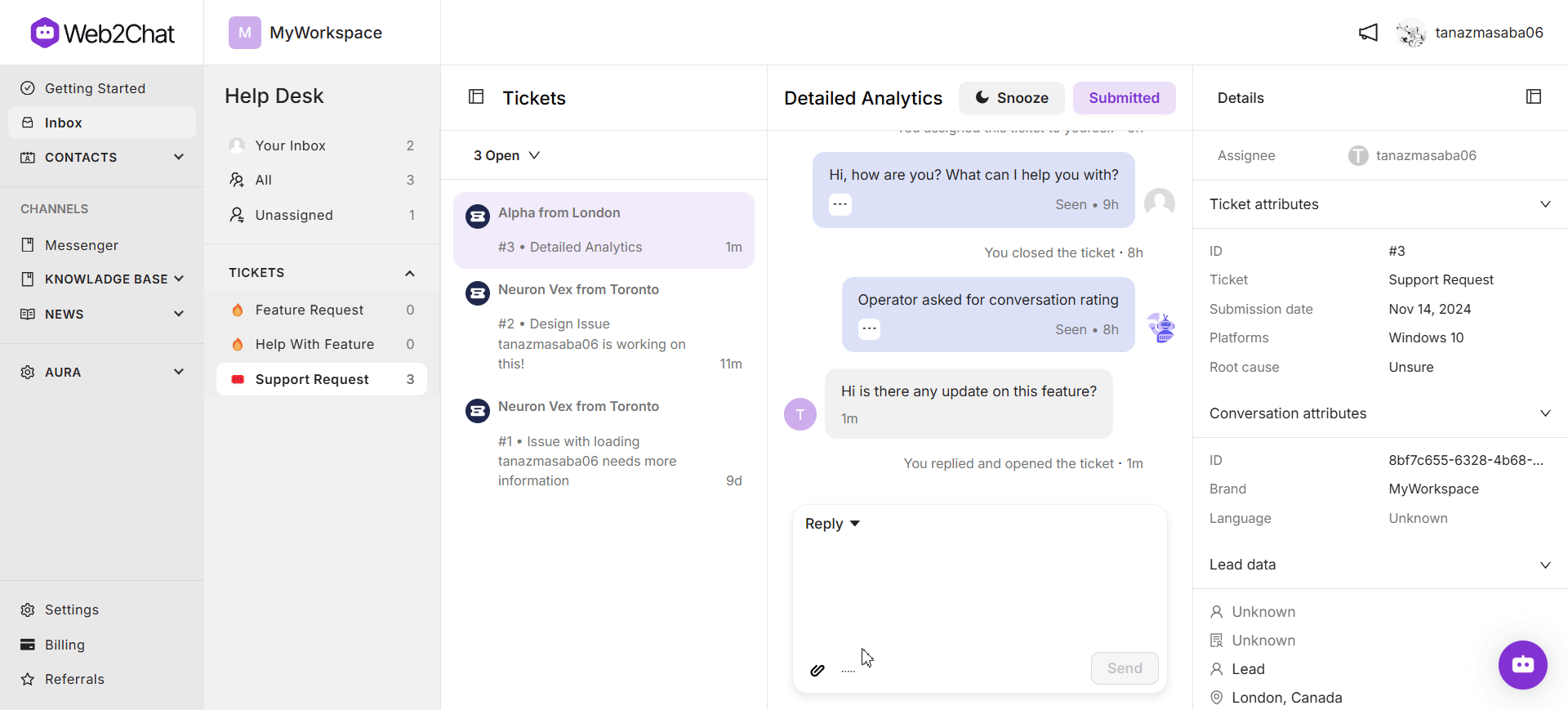1568x710 pixels.
Task: Click the MyWorkspace 'M' avatar
Action: click(244, 33)
